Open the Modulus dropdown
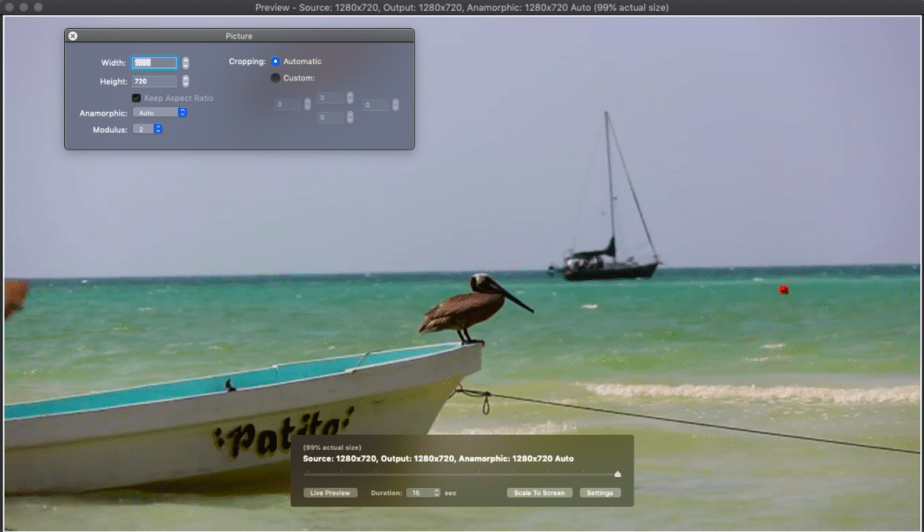This screenshot has height=532, width=924. [148, 129]
